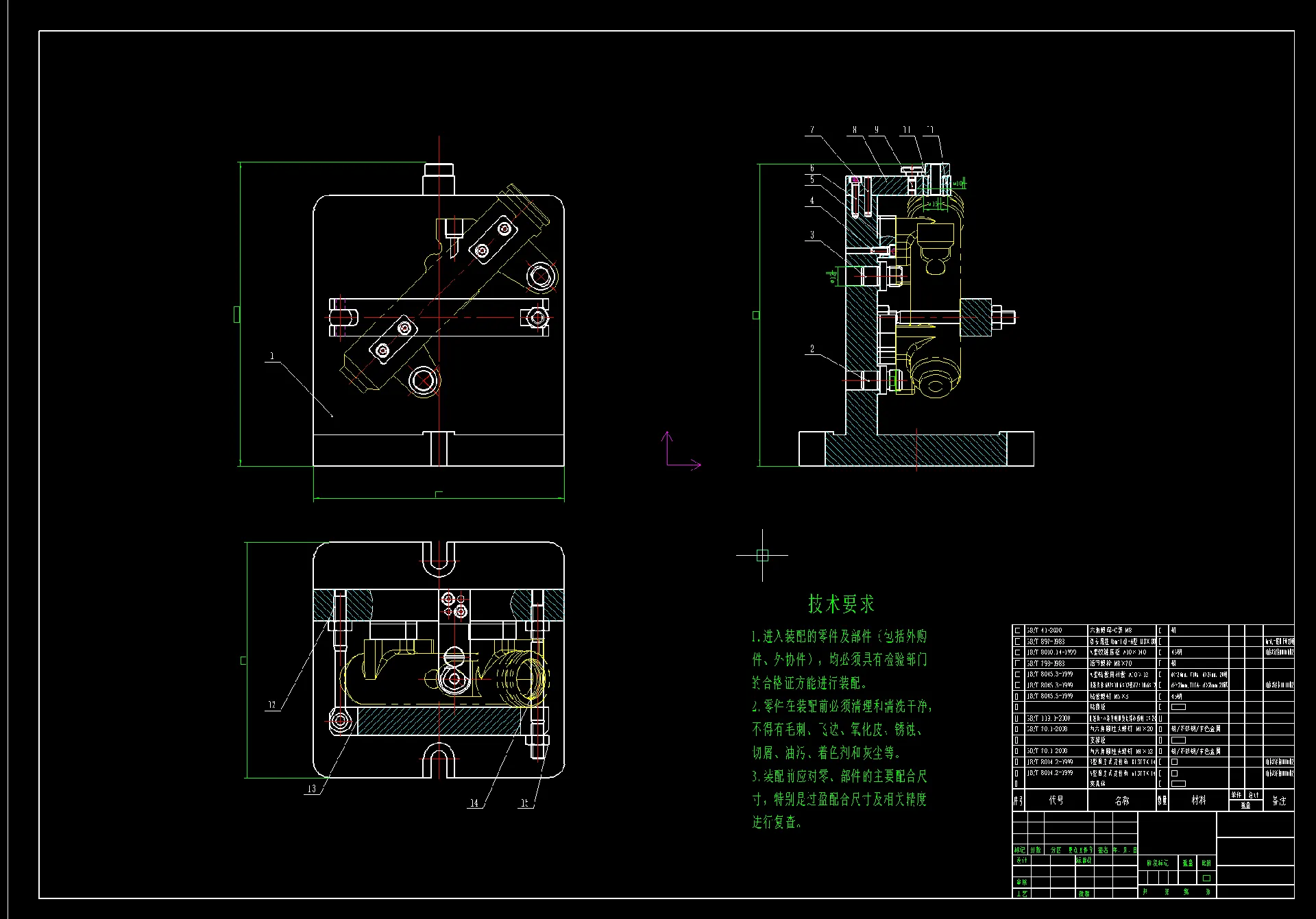This screenshot has height=919, width=1316.
Task: Select part balloon number 1 label
Action: coord(272,356)
